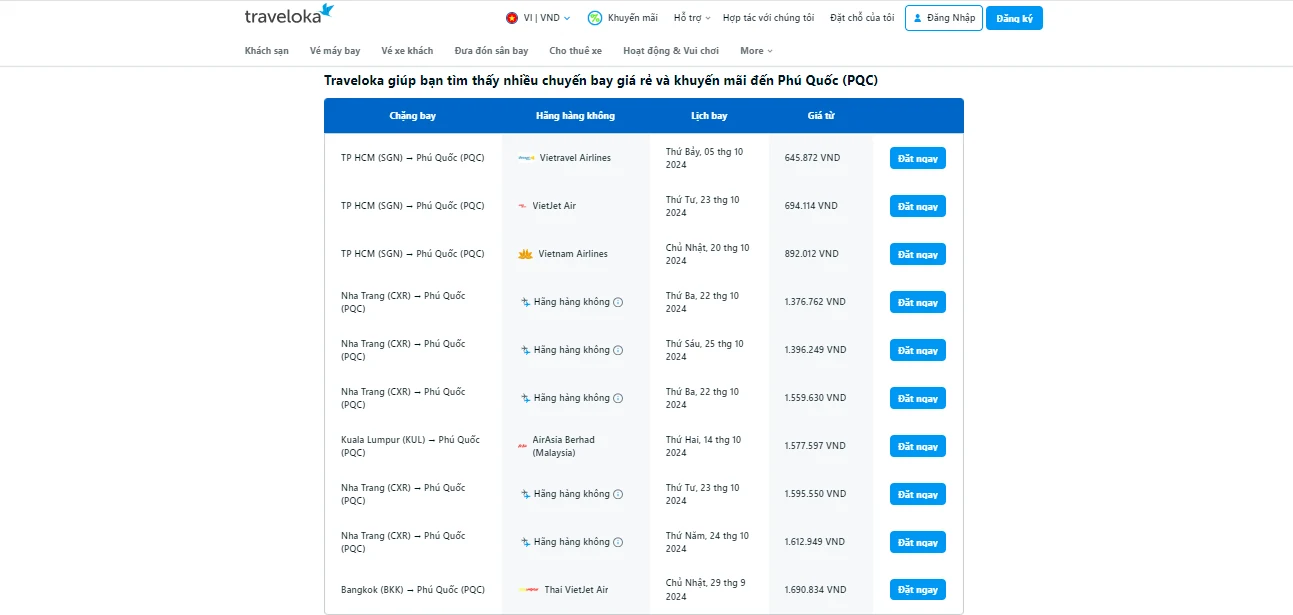Click the Traveloka Phú Quốc flights heading
The image size is (1293, 615).
601,80
